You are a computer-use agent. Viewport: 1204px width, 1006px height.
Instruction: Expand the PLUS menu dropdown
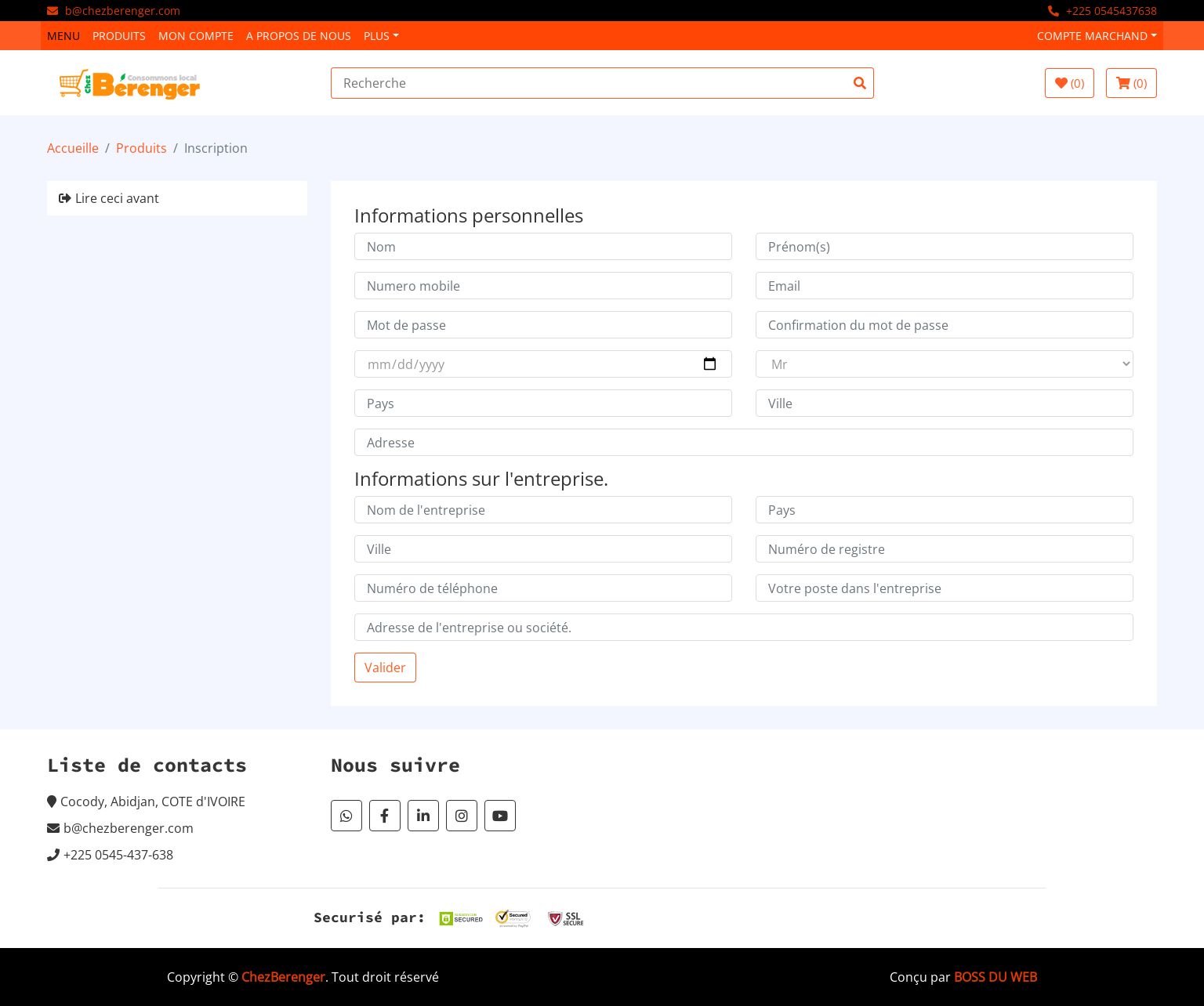(381, 36)
